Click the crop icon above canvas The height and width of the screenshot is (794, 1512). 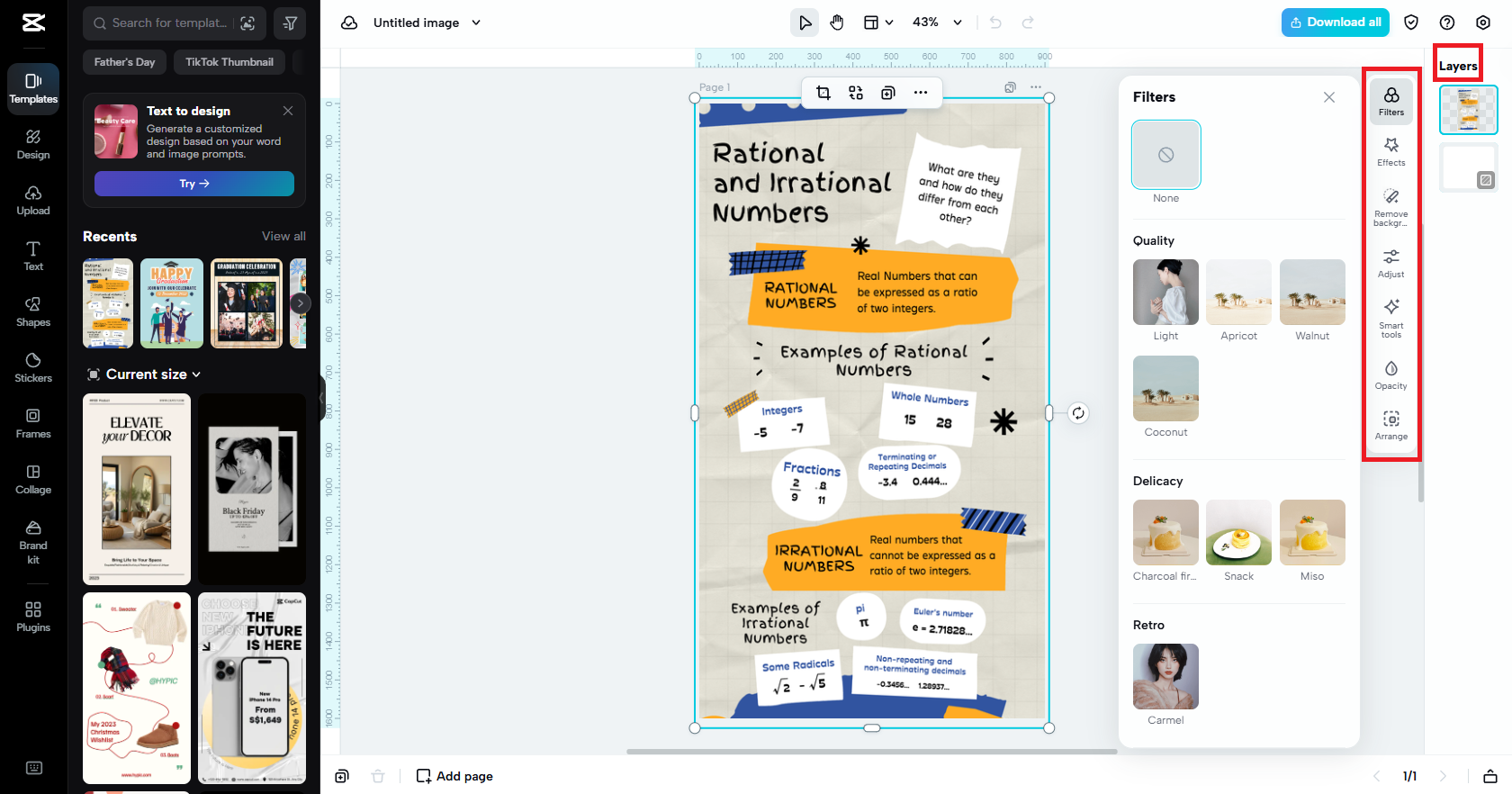coord(823,93)
